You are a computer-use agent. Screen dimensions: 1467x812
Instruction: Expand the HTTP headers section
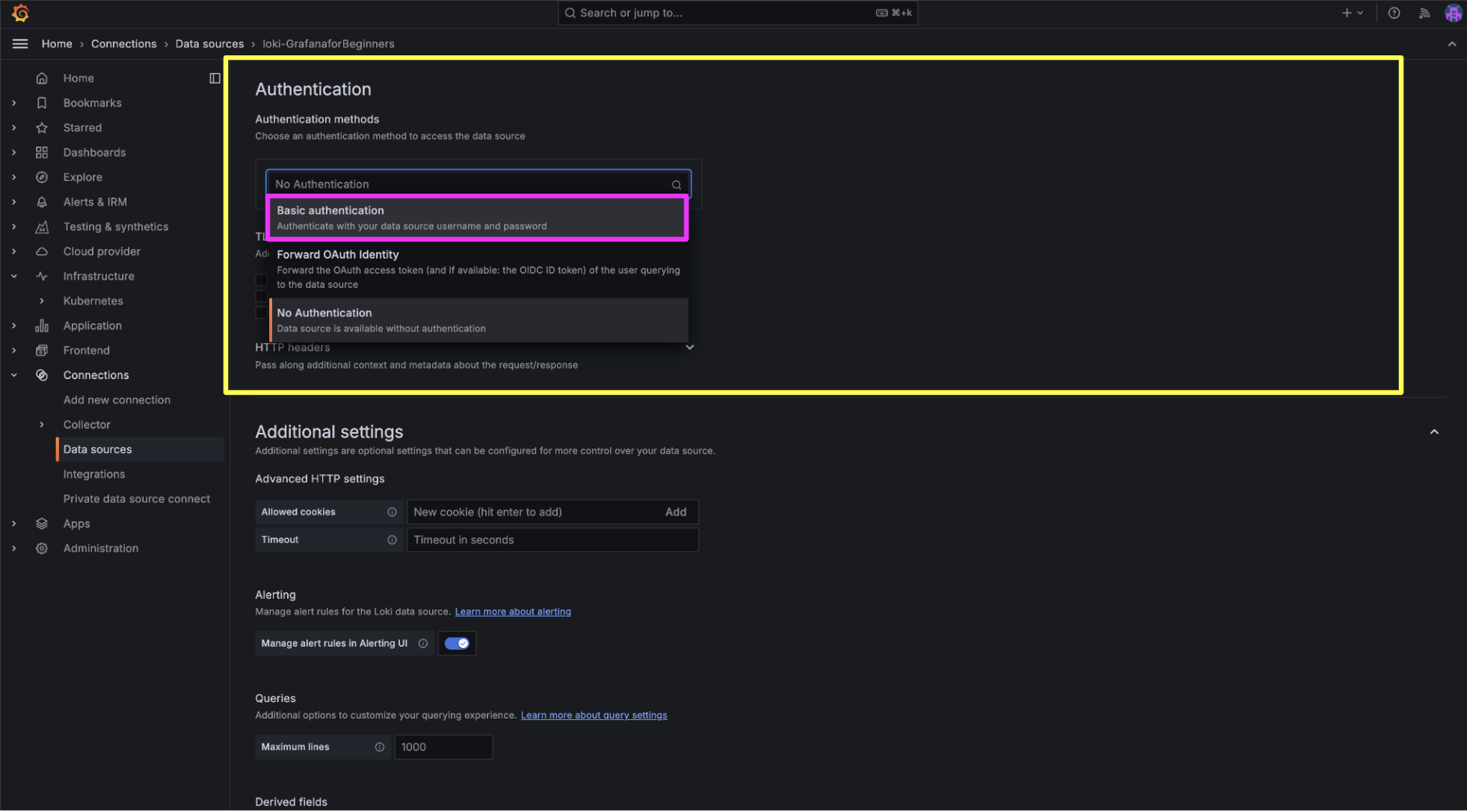pos(689,348)
